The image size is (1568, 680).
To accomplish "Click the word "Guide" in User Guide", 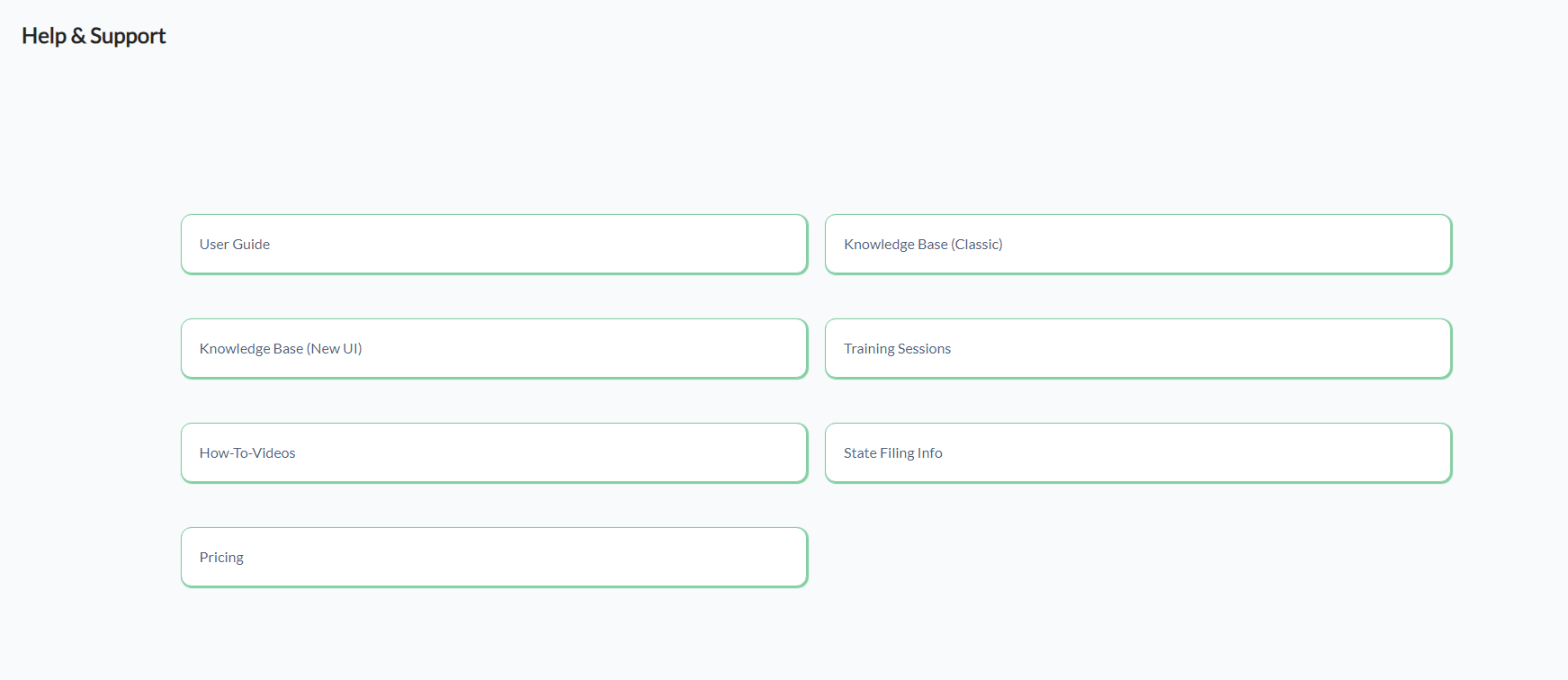I will pyautogui.click(x=251, y=245).
